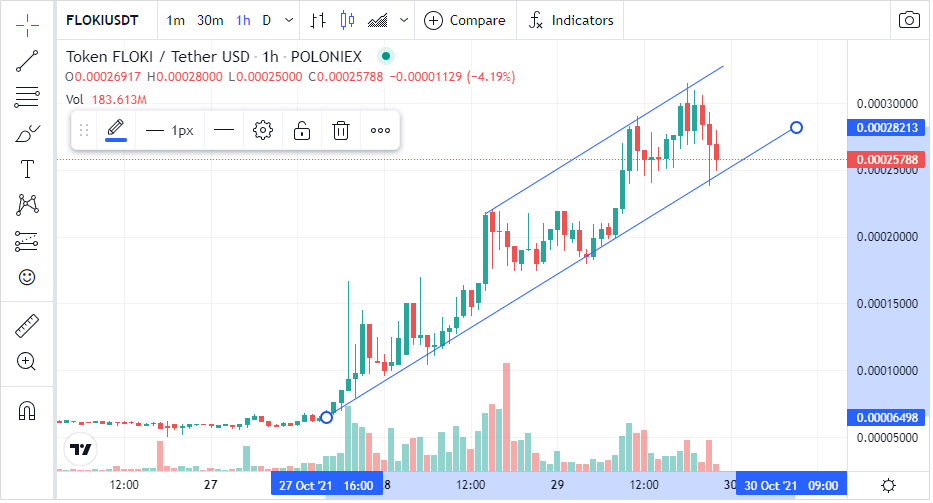This screenshot has width=933, height=503.
Task: Open the emoji icons tool
Action: point(27,277)
